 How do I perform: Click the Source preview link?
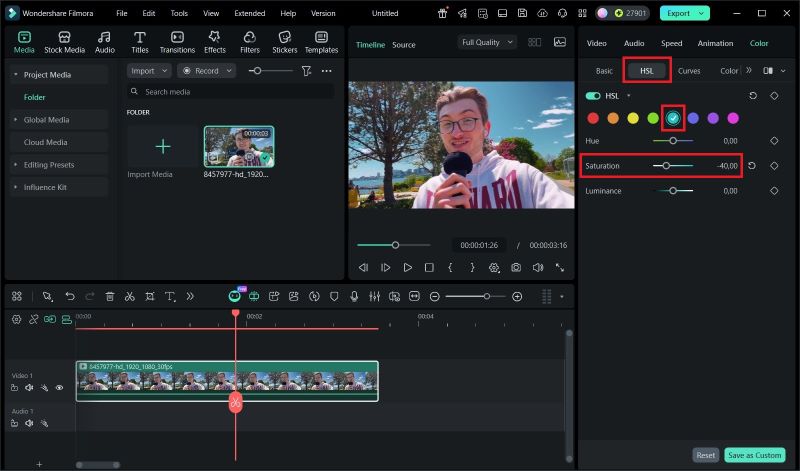point(404,45)
